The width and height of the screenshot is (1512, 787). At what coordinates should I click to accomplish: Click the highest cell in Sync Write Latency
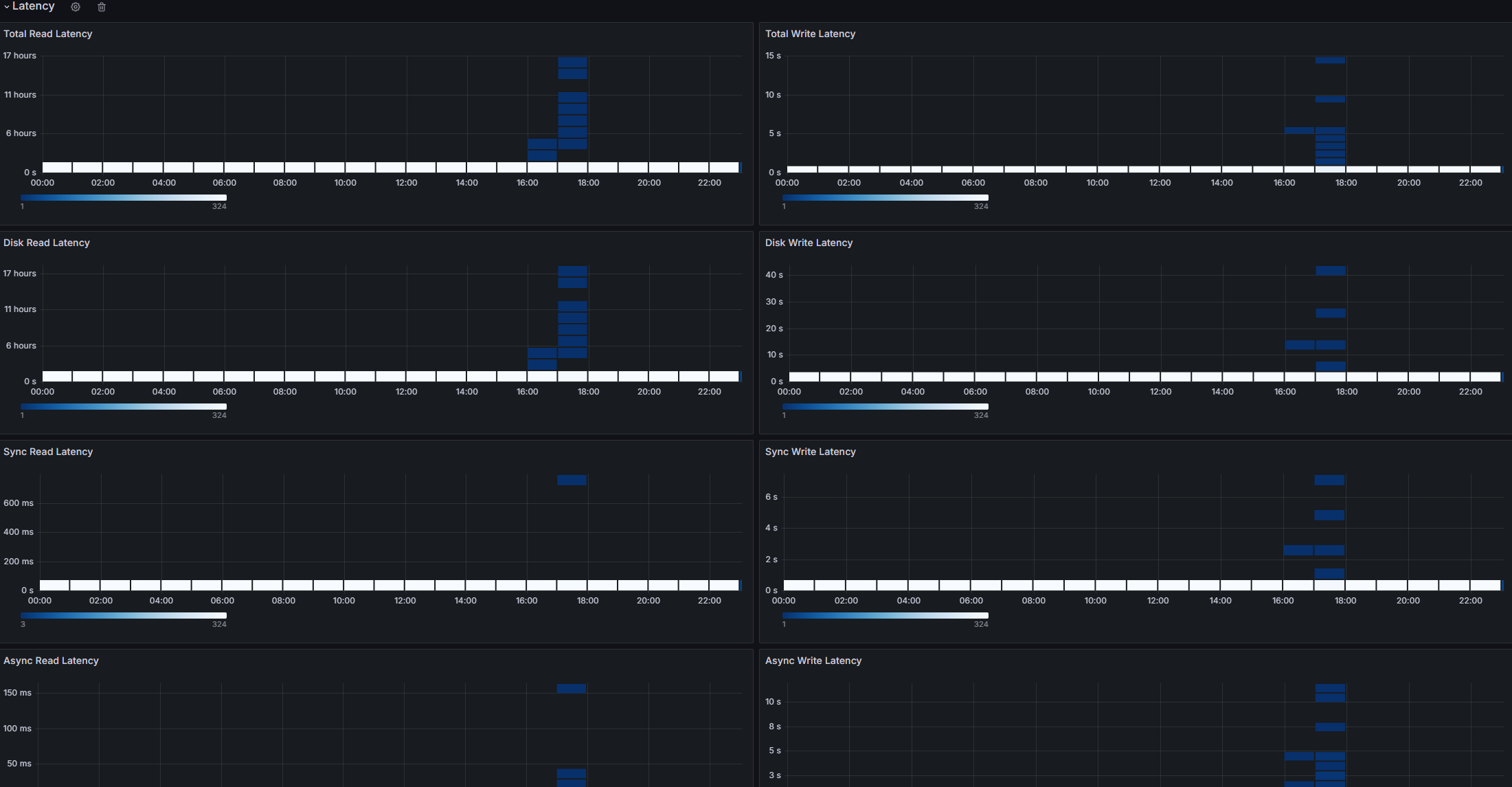(x=1329, y=480)
